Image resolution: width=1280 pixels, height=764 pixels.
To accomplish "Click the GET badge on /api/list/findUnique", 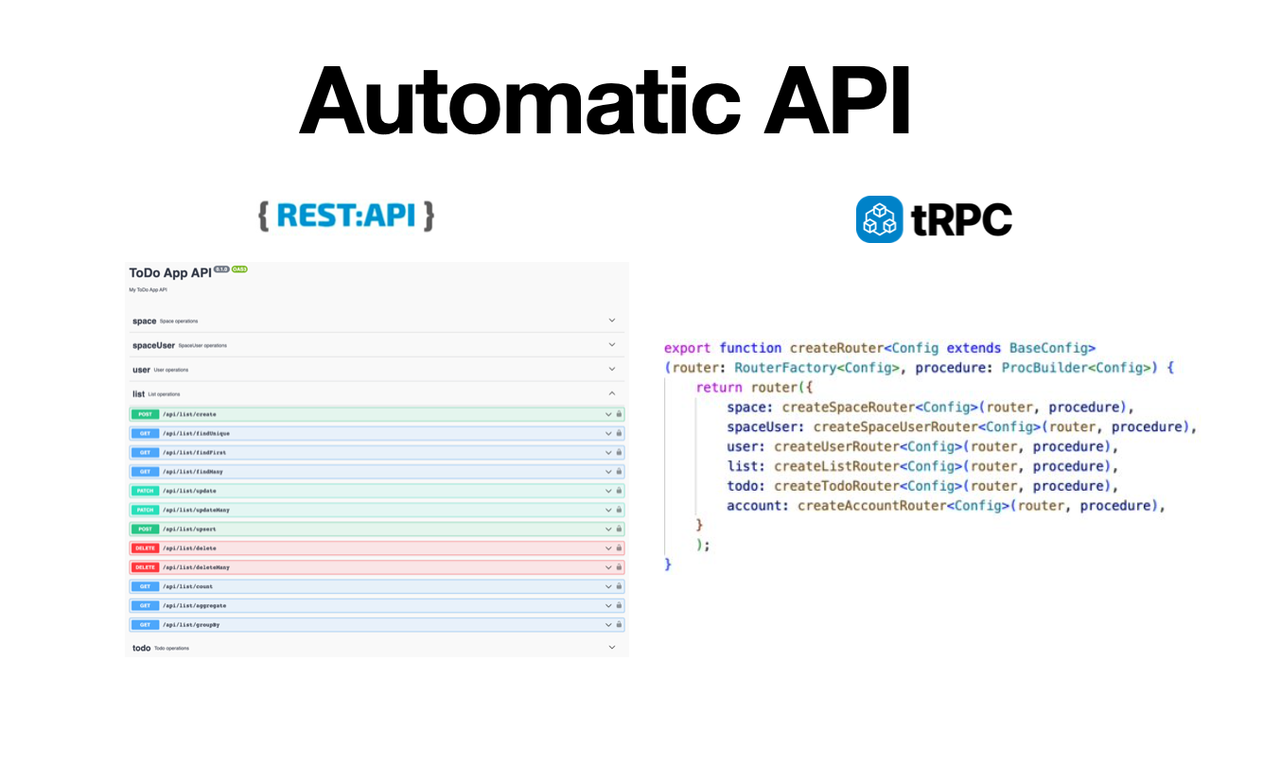I will pyautogui.click(x=145, y=433).
